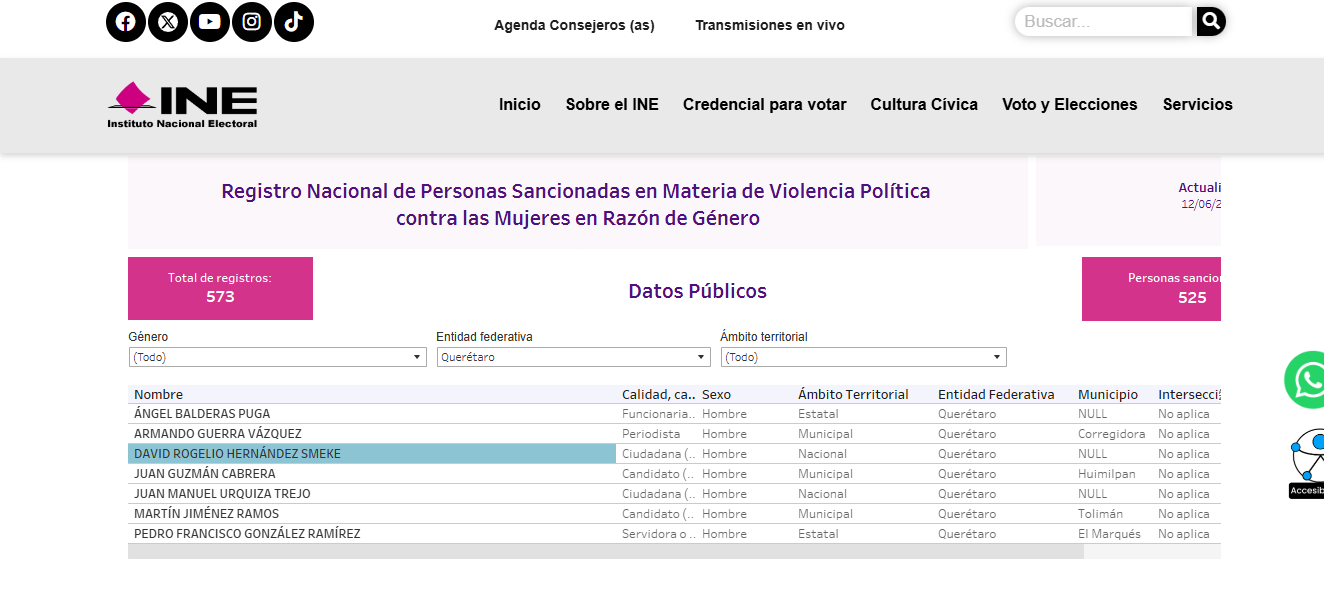1324x590 pixels.
Task: Click the INE logo
Action: pos(183,105)
